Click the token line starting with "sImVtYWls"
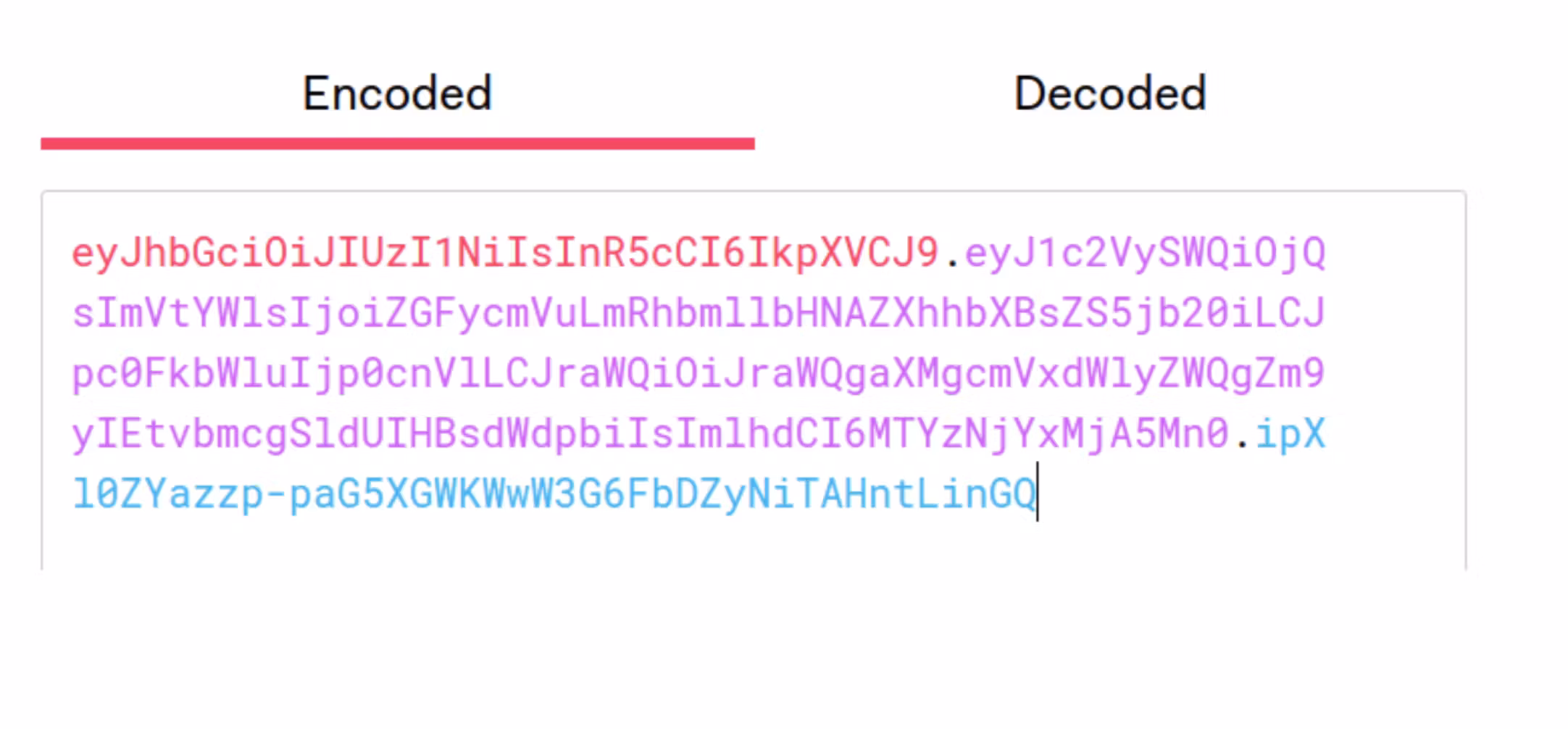 click(x=698, y=313)
